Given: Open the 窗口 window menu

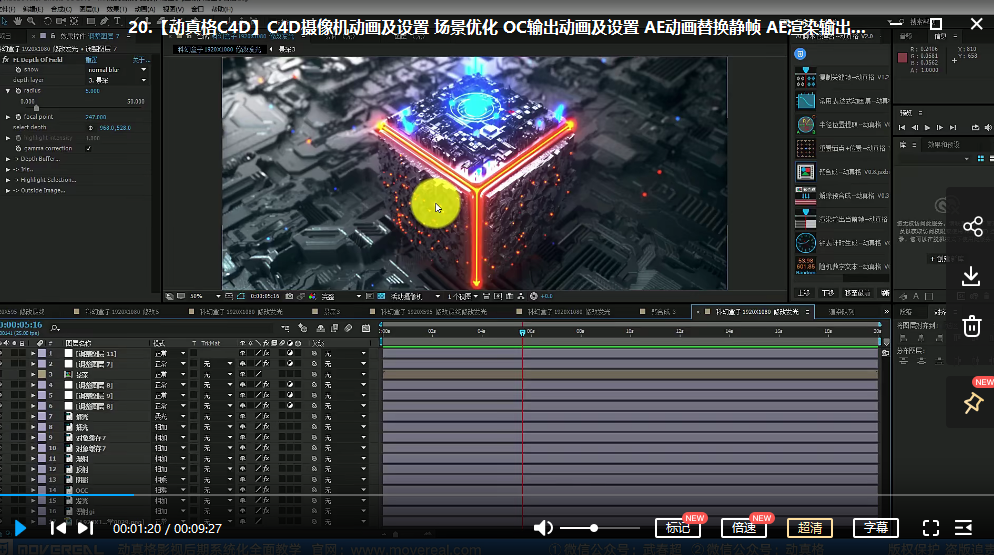Looking at the screenshot, I should coord(198,9).
